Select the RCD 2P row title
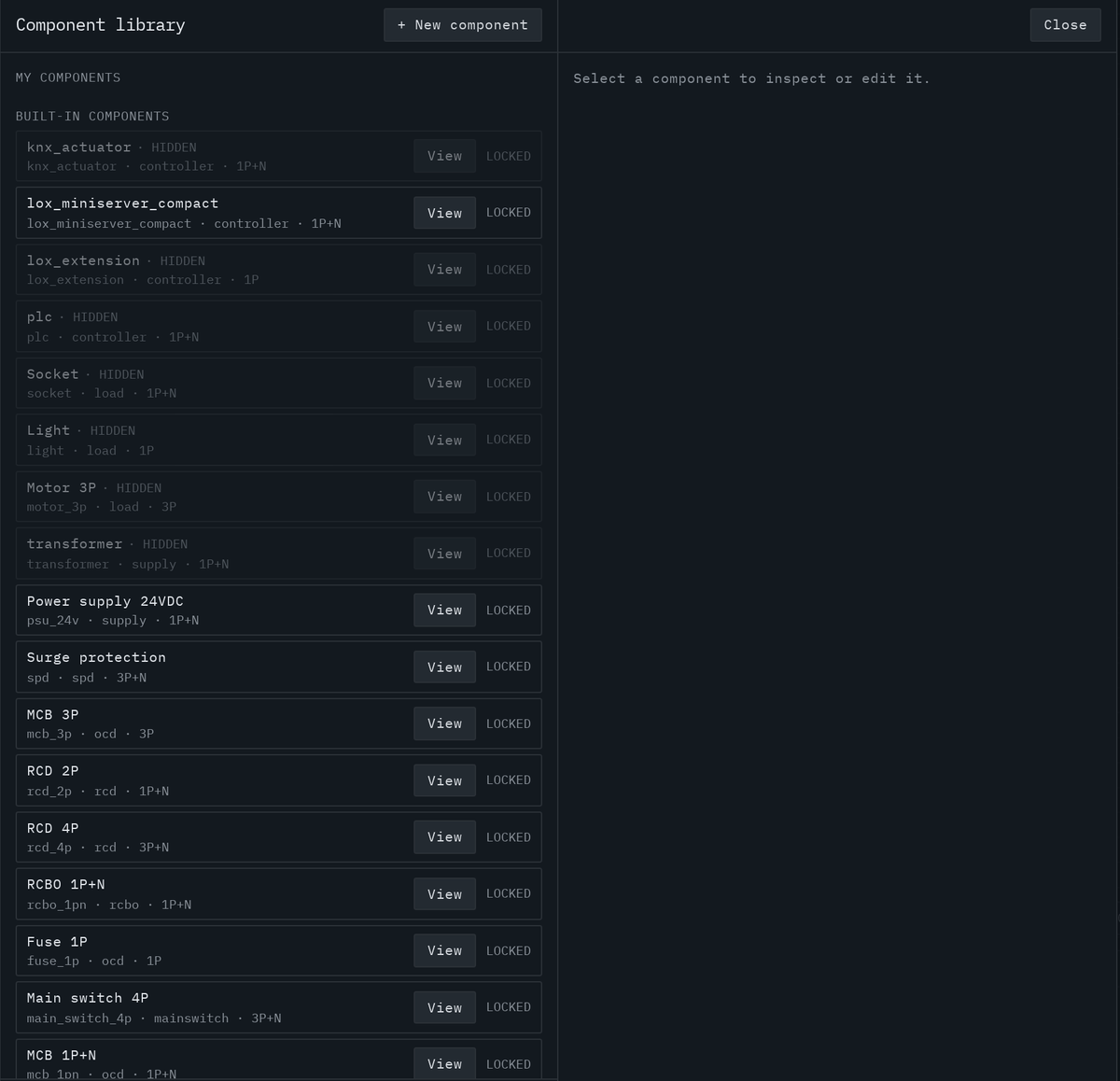 click(x=52, y=771)
